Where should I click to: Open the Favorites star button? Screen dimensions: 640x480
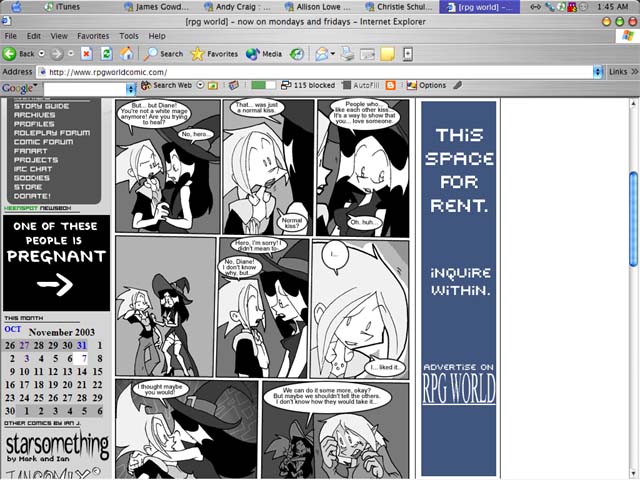(x=214, y=54)
